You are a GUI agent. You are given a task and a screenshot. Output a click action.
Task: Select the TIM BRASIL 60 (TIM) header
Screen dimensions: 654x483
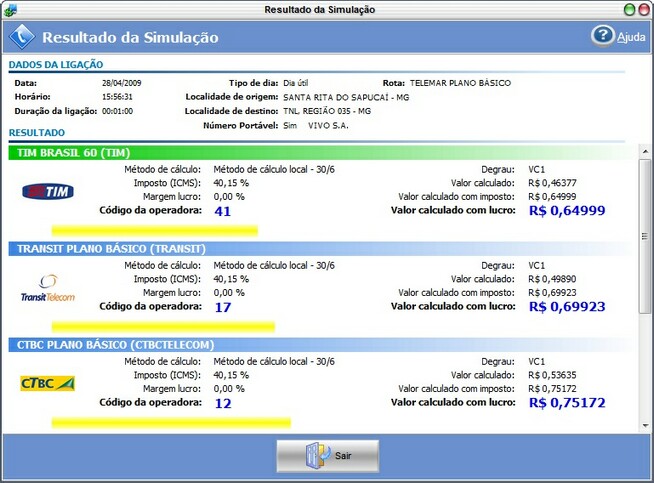click(323, 153)
